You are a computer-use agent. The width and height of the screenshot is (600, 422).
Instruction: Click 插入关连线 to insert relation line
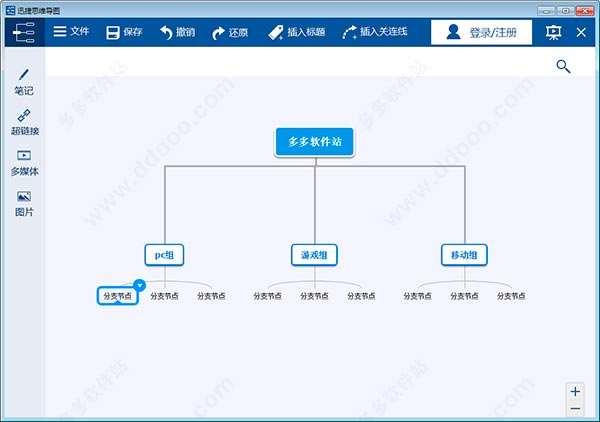pyautogui.click(x=375, y=32)
